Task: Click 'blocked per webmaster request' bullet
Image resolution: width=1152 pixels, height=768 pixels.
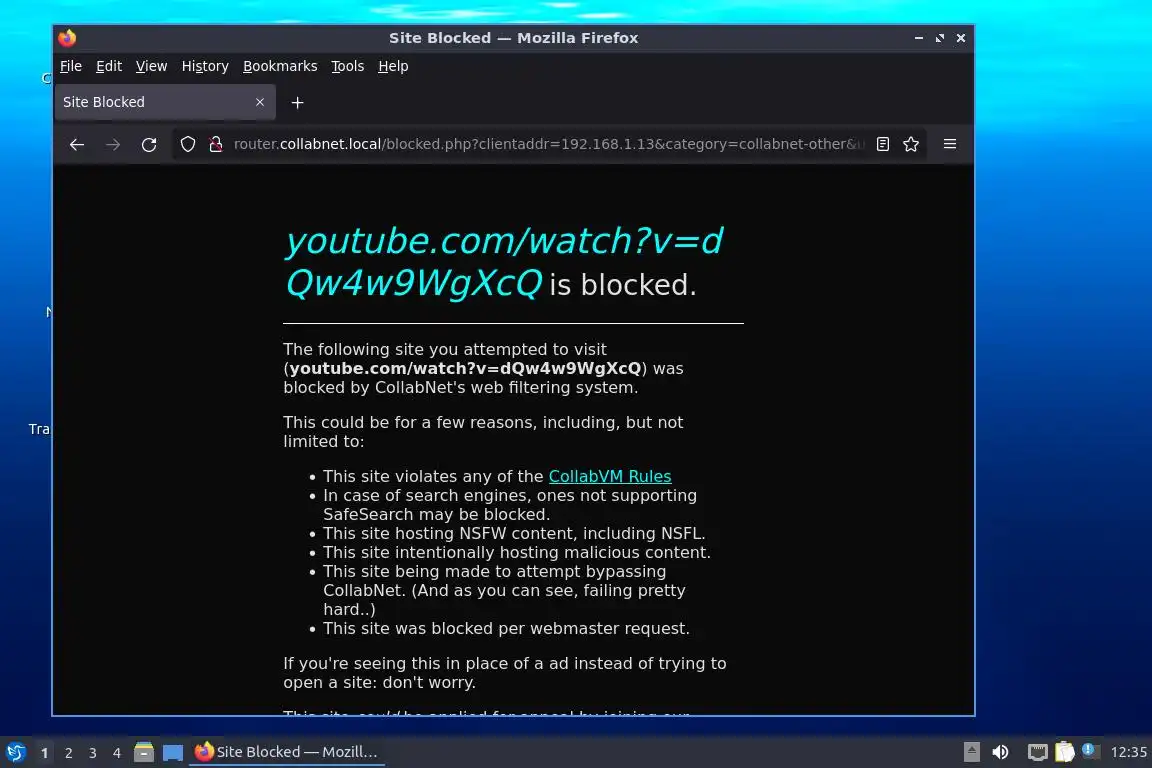Action: pyautogui.click(x=506, y=628)
